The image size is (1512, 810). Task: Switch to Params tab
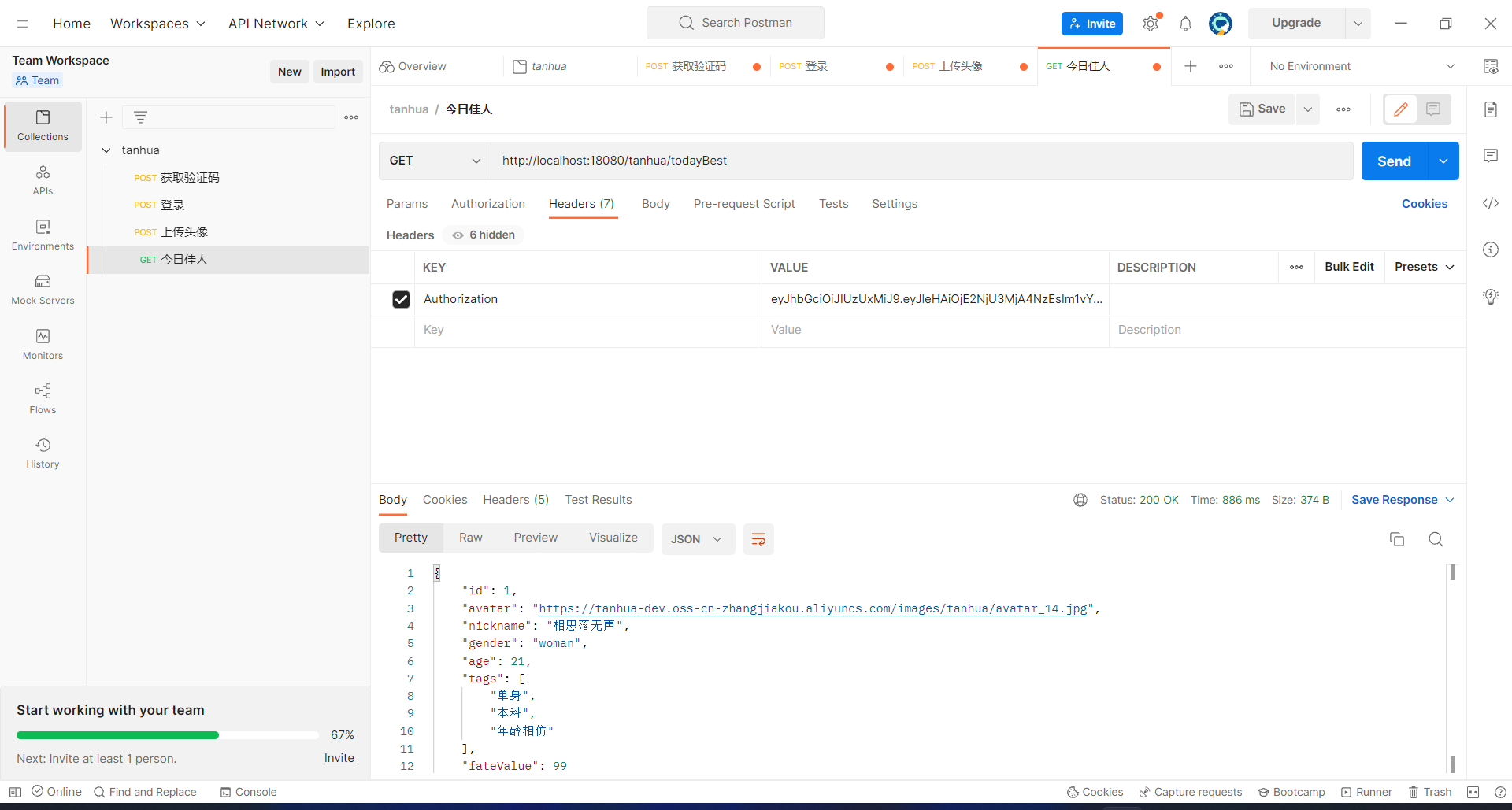407,204
